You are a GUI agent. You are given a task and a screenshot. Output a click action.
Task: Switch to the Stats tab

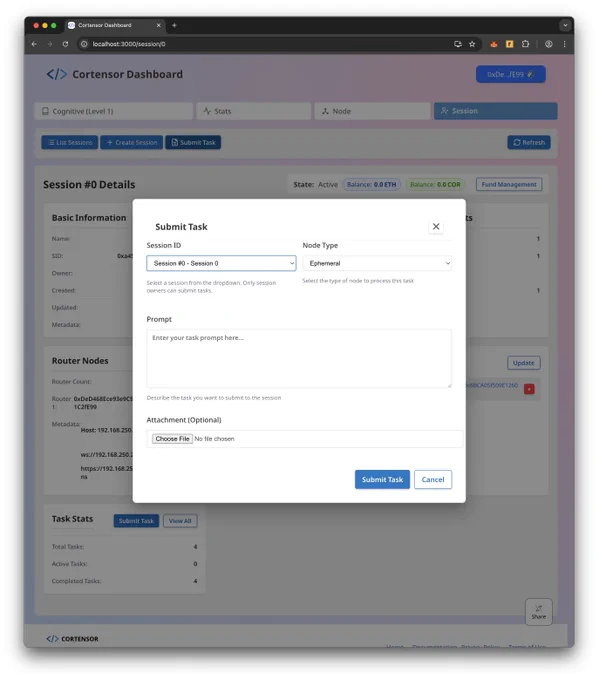254,111
